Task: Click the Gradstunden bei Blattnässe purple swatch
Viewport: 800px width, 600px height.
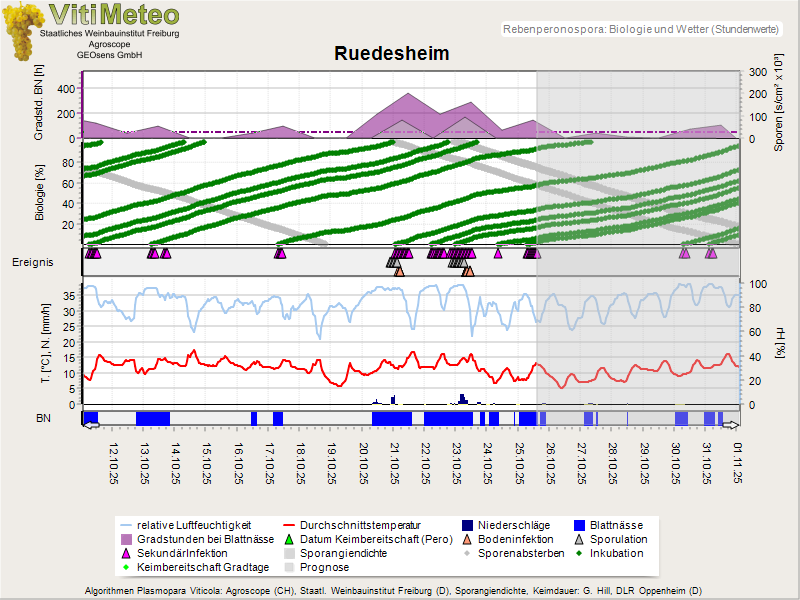Action: pyautogui.click(x=125, y=538)
